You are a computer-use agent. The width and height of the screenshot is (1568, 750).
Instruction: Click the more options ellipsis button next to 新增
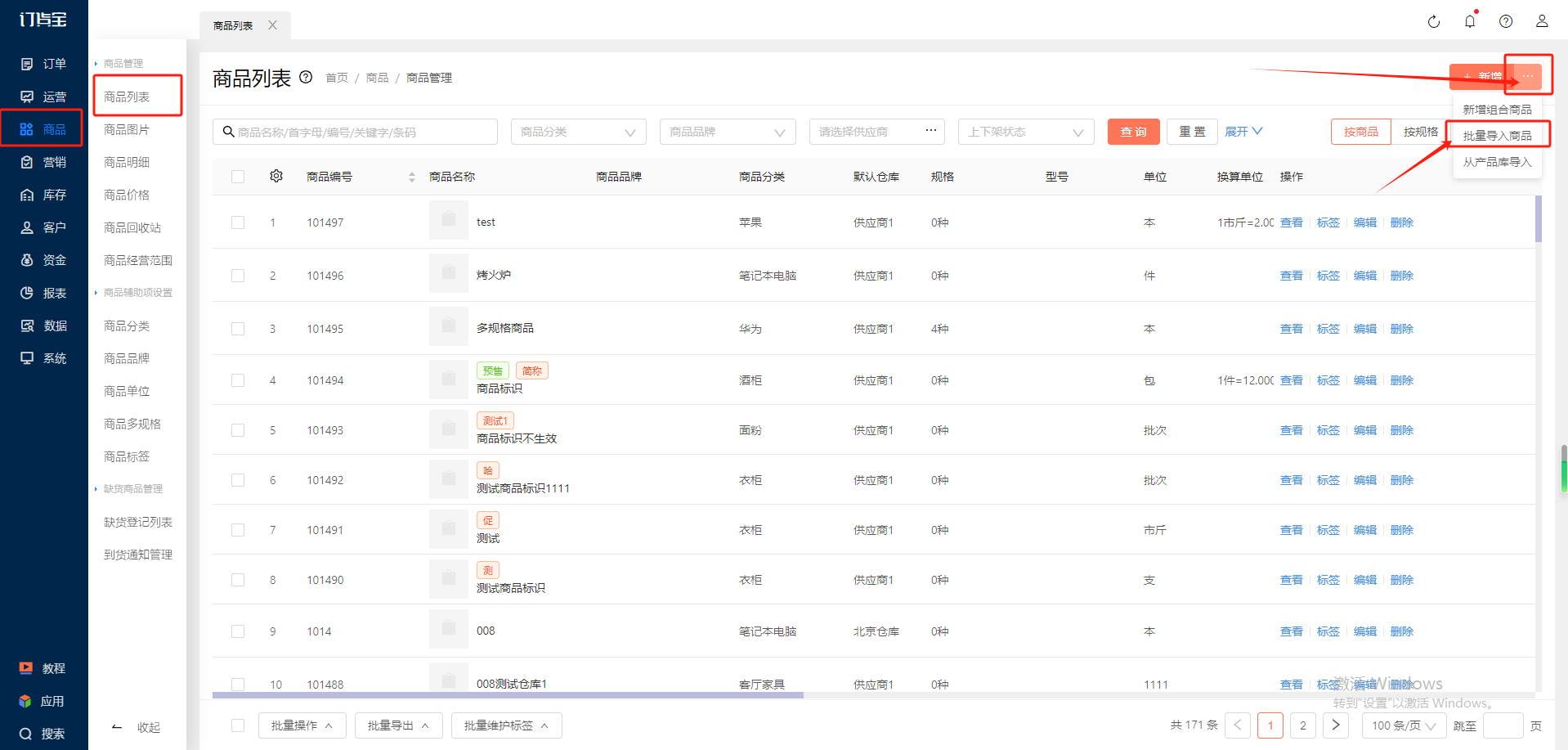click(1527, 76)
